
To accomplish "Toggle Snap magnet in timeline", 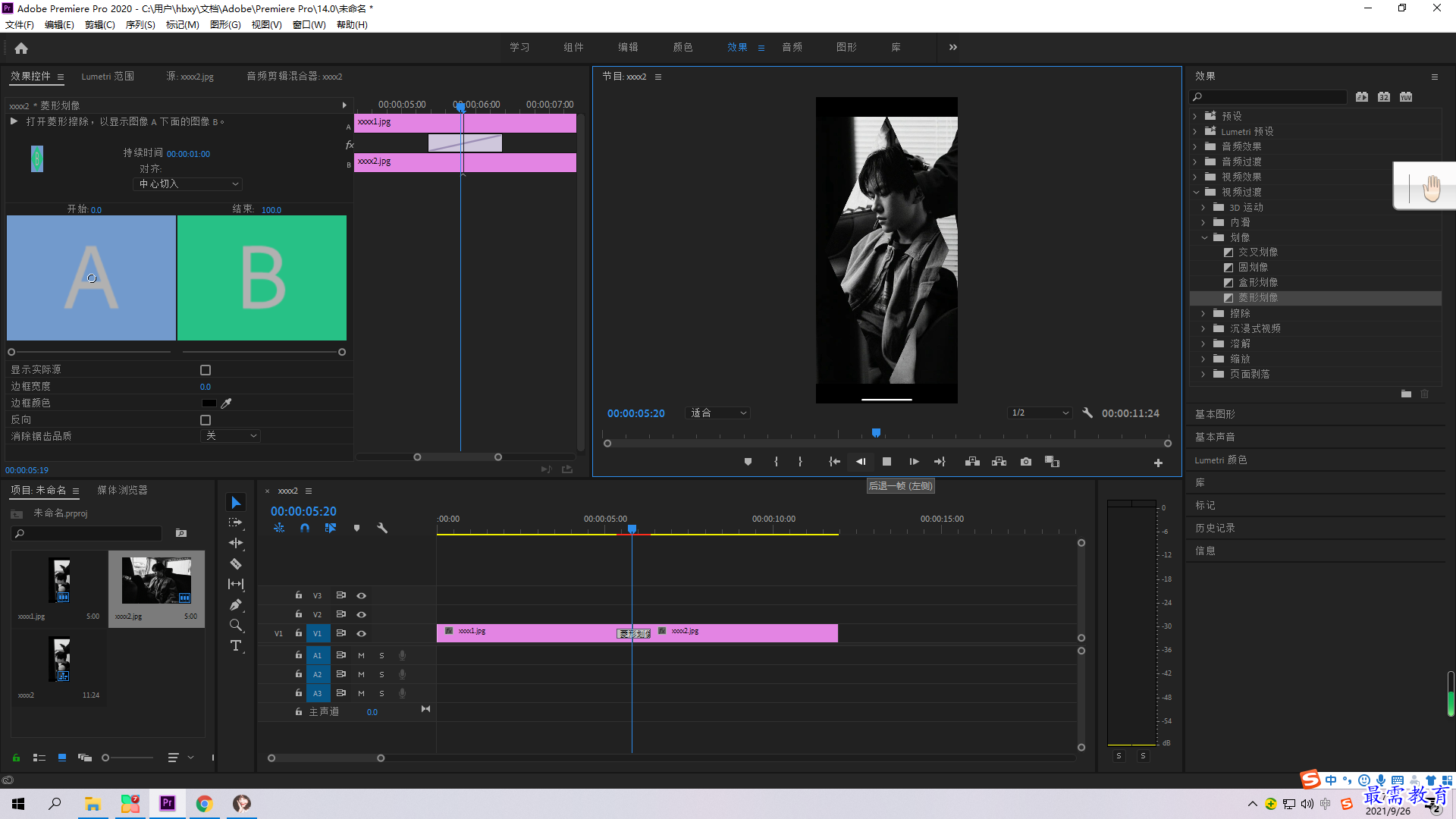I will pos(305,528).
